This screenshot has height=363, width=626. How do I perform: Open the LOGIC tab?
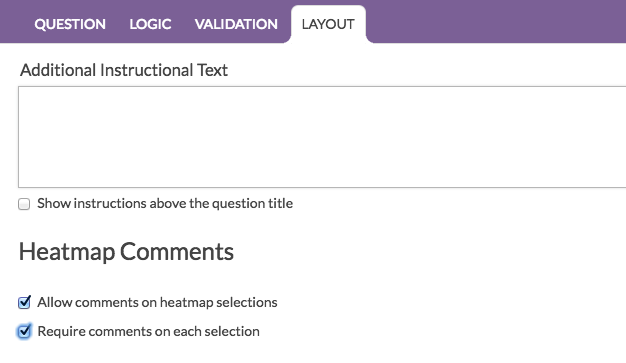pos(150,24)
